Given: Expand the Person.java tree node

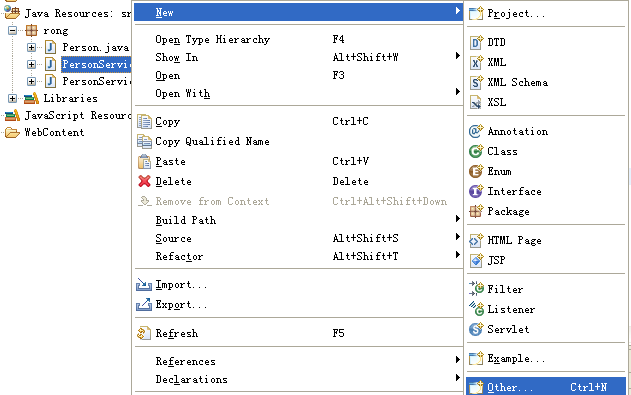Looking at the screenshot, I should (31, 47).
